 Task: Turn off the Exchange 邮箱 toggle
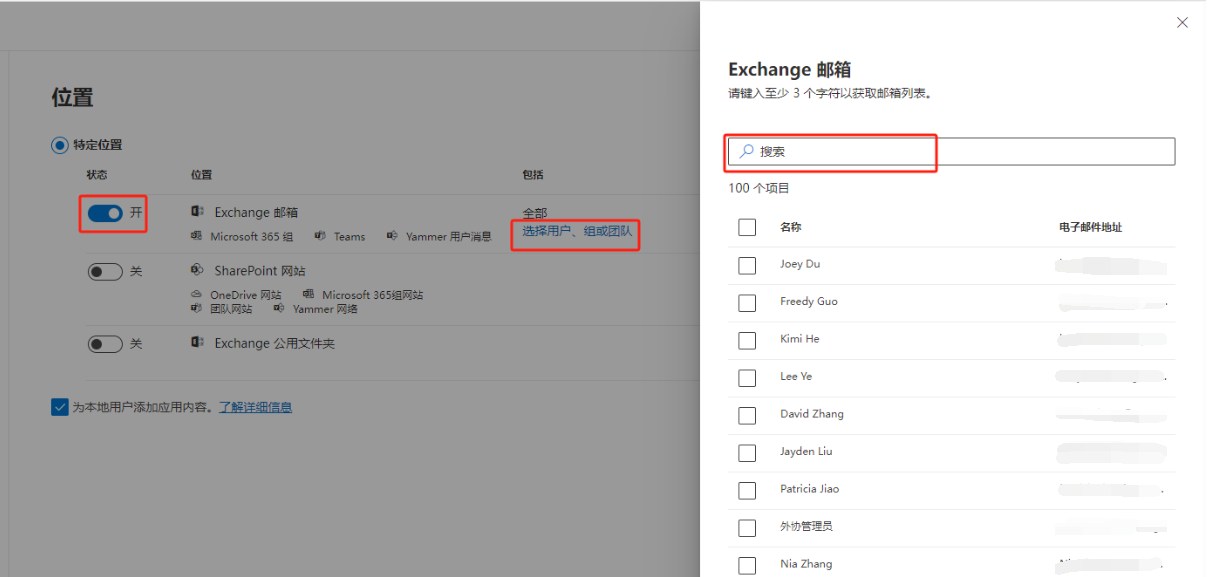(106, 213)
